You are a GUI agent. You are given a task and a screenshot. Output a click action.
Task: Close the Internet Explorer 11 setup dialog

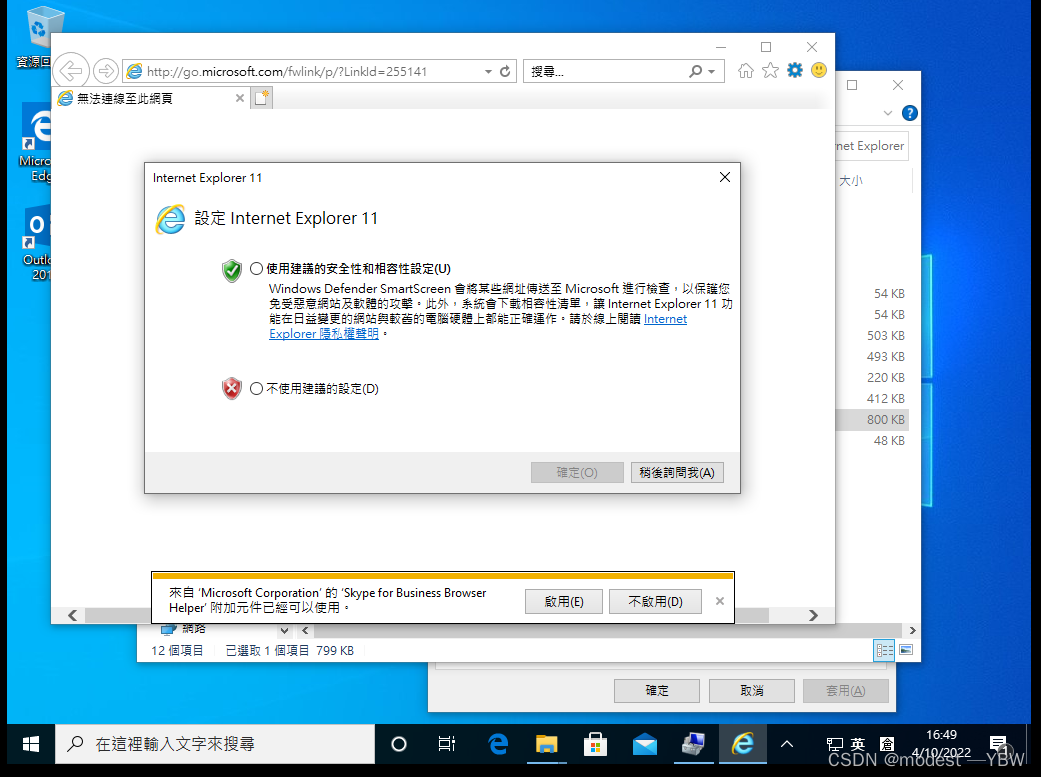pyautogui.click(x=725, y=177)
